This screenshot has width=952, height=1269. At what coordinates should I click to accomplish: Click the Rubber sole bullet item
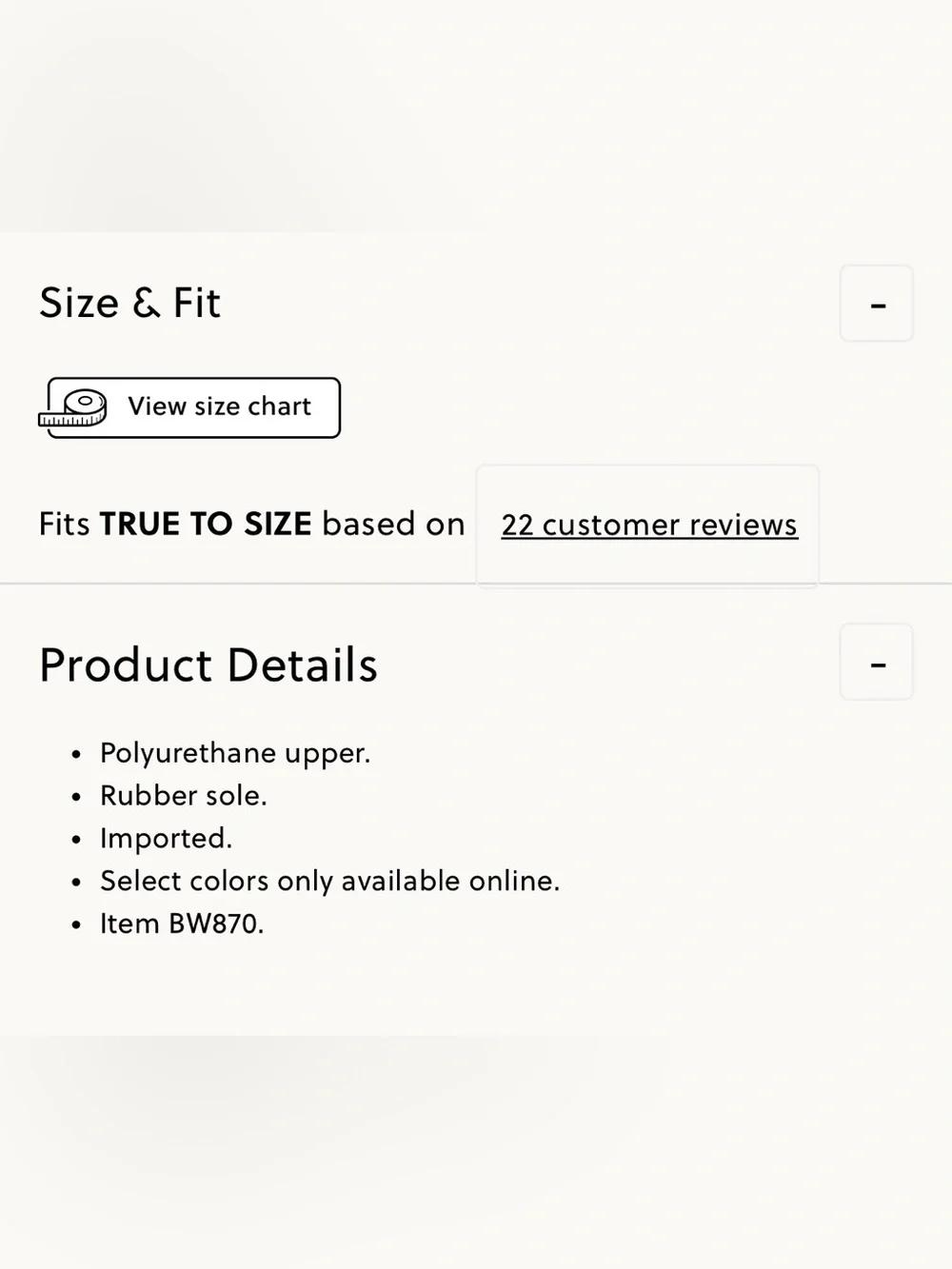point(184,795)
